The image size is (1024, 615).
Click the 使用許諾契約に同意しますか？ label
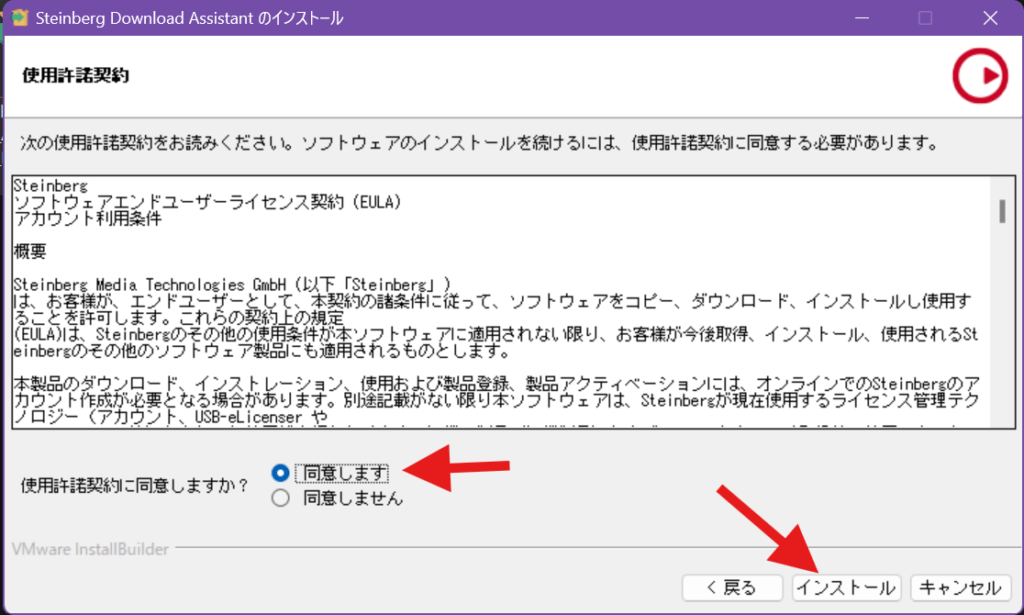pos(135,485)
